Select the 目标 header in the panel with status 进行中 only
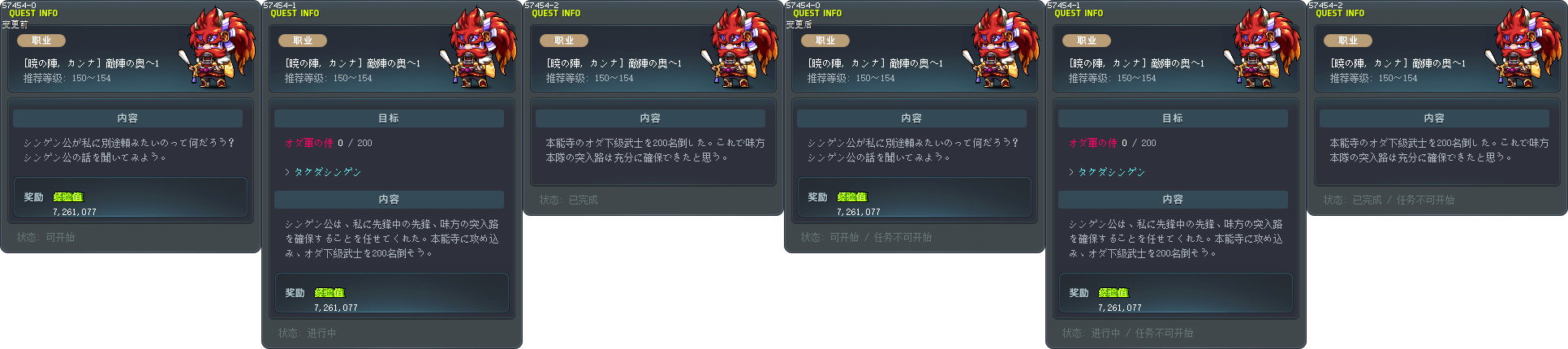 click(x=389, y=118)
